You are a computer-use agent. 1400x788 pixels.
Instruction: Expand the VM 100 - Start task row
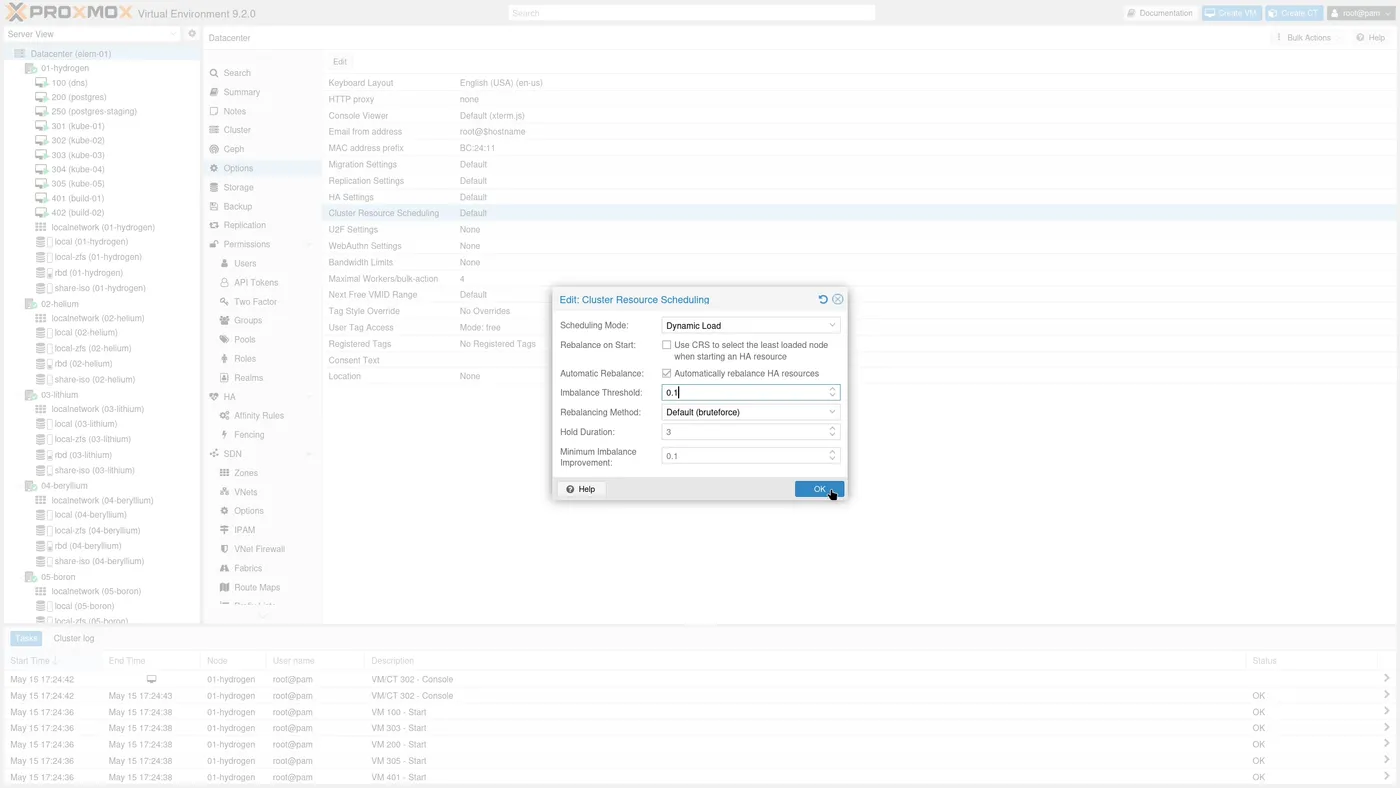(x=1387, y=711)
